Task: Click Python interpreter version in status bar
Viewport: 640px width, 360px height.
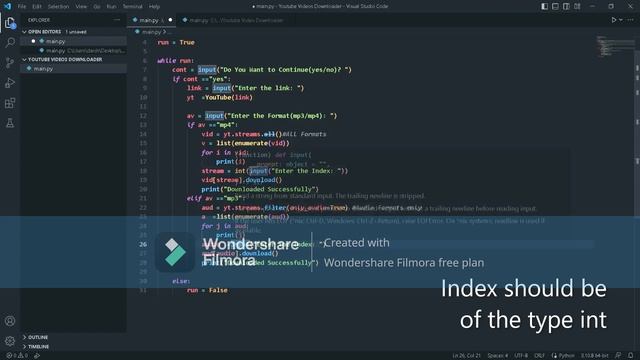Action: (595, 356)
